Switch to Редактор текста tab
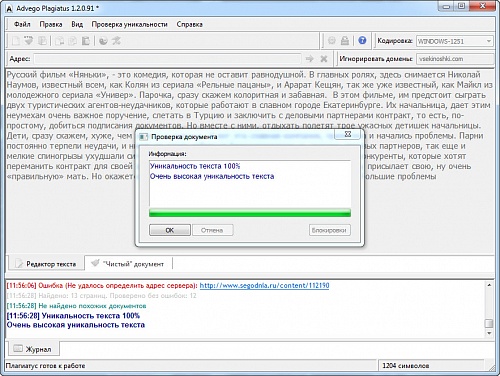Screen dimensions: 500x376 (x=46, y=264)
